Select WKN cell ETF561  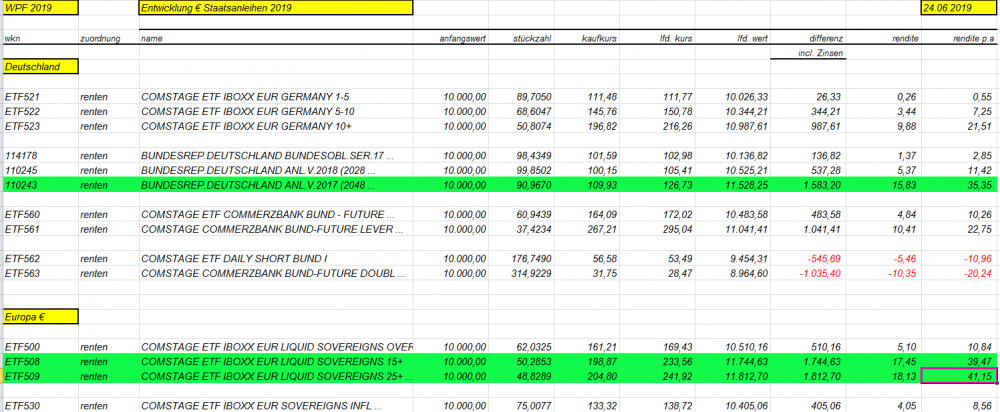click(22, 230)
